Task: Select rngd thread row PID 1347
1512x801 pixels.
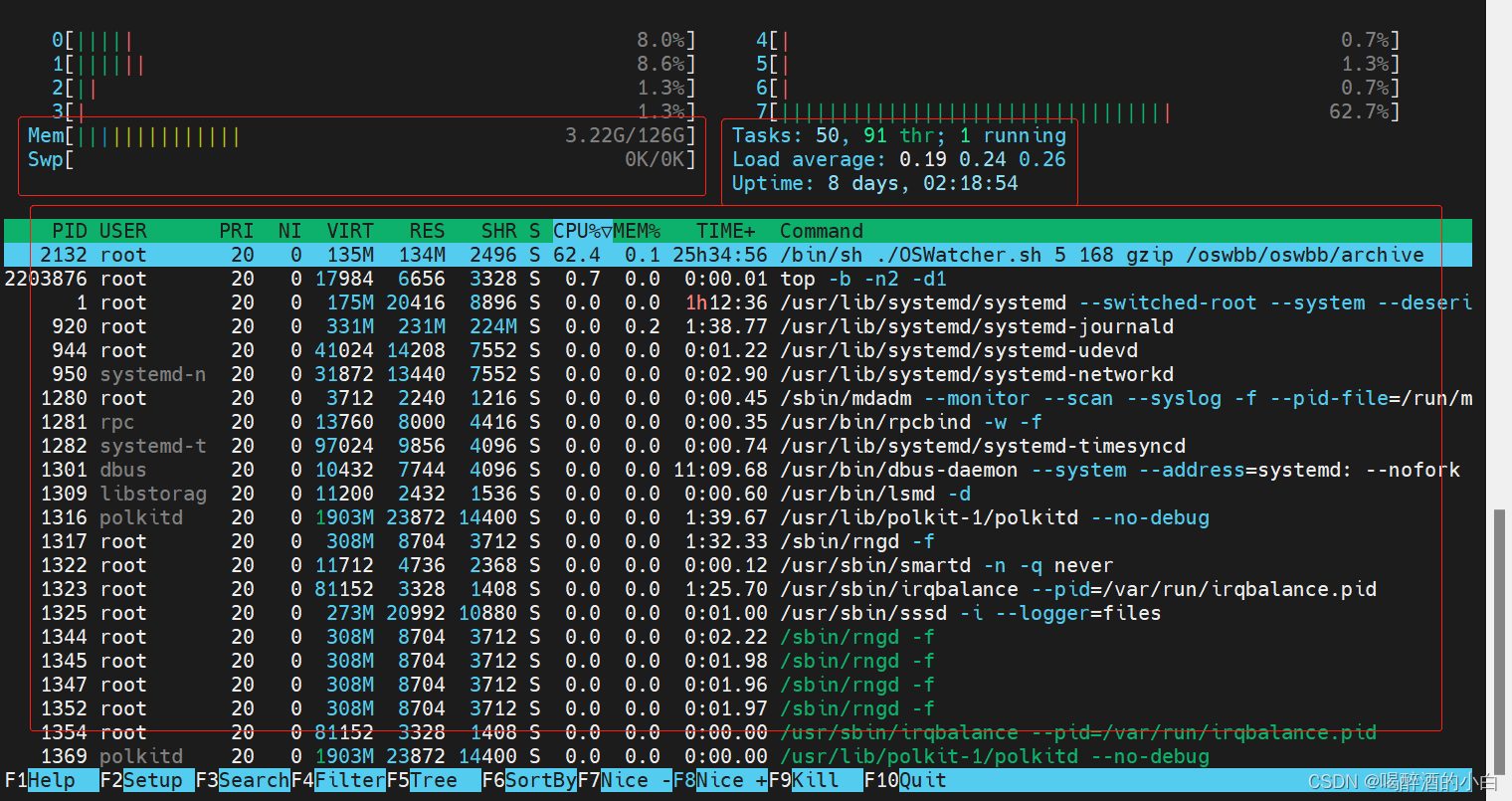Action: [738, 685]
